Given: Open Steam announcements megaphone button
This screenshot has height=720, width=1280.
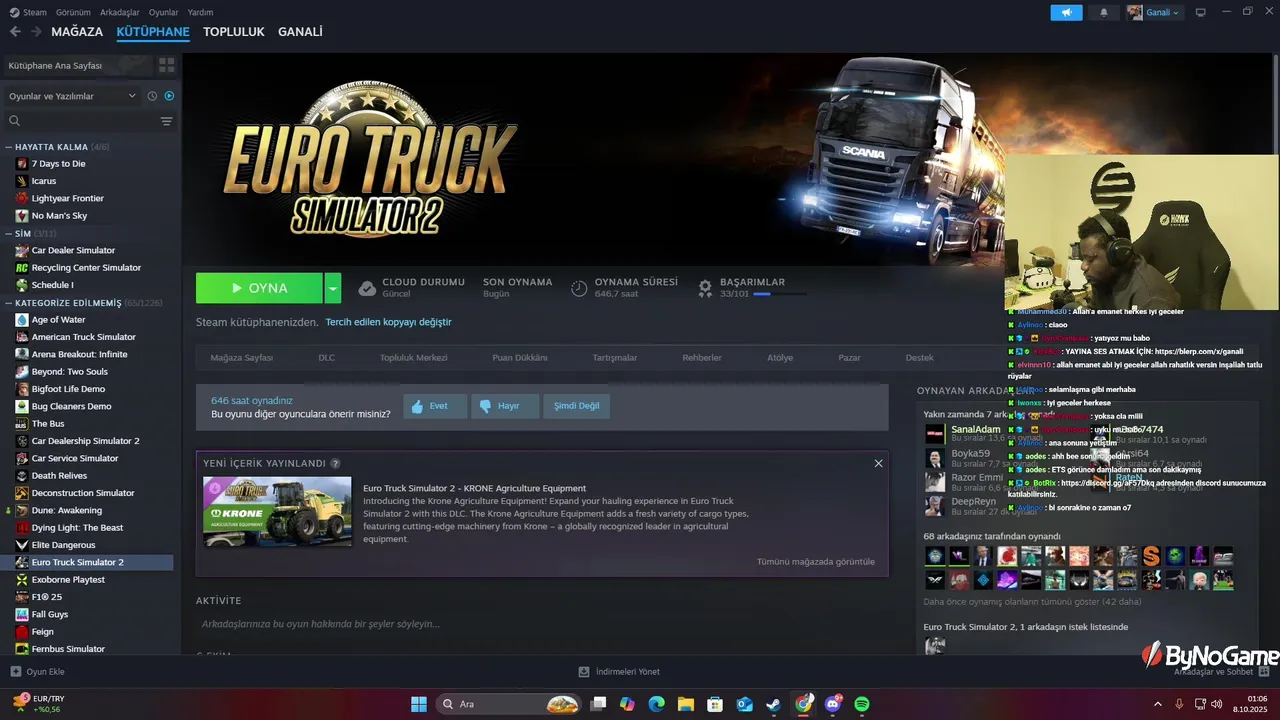Looking at the screenshot, I should [x=1066, y=12].
